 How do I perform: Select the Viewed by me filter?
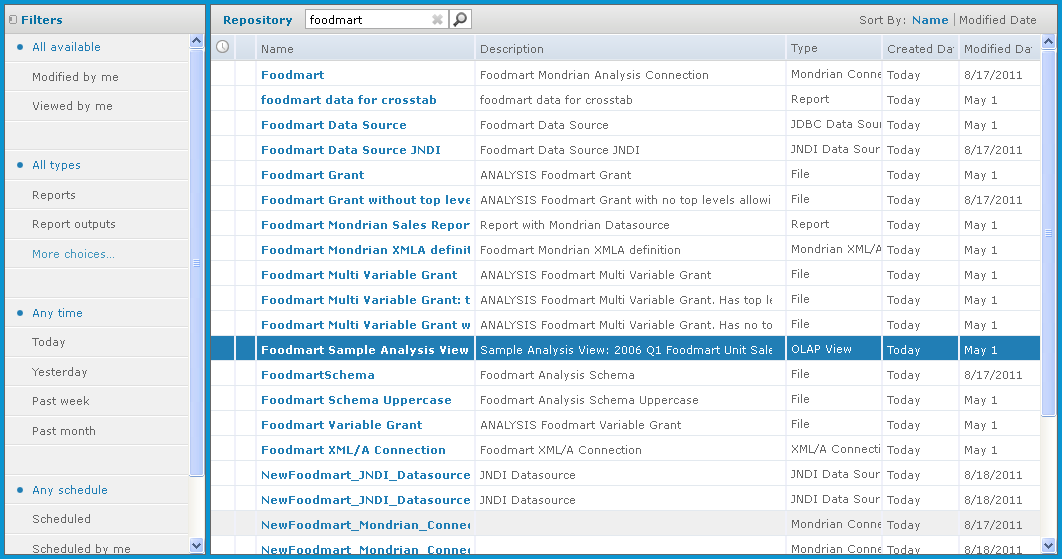coord(72,106)
